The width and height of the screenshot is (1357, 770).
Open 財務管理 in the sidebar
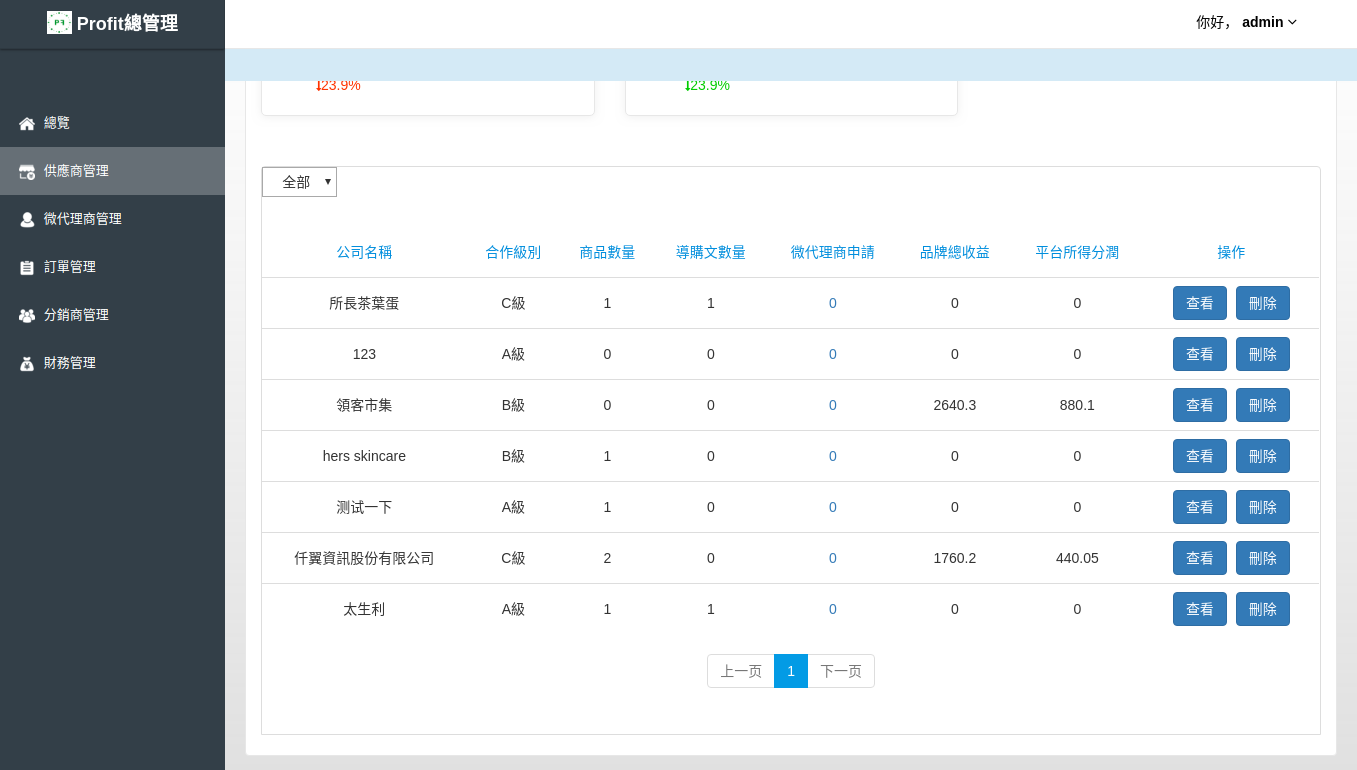coord(112,363)
